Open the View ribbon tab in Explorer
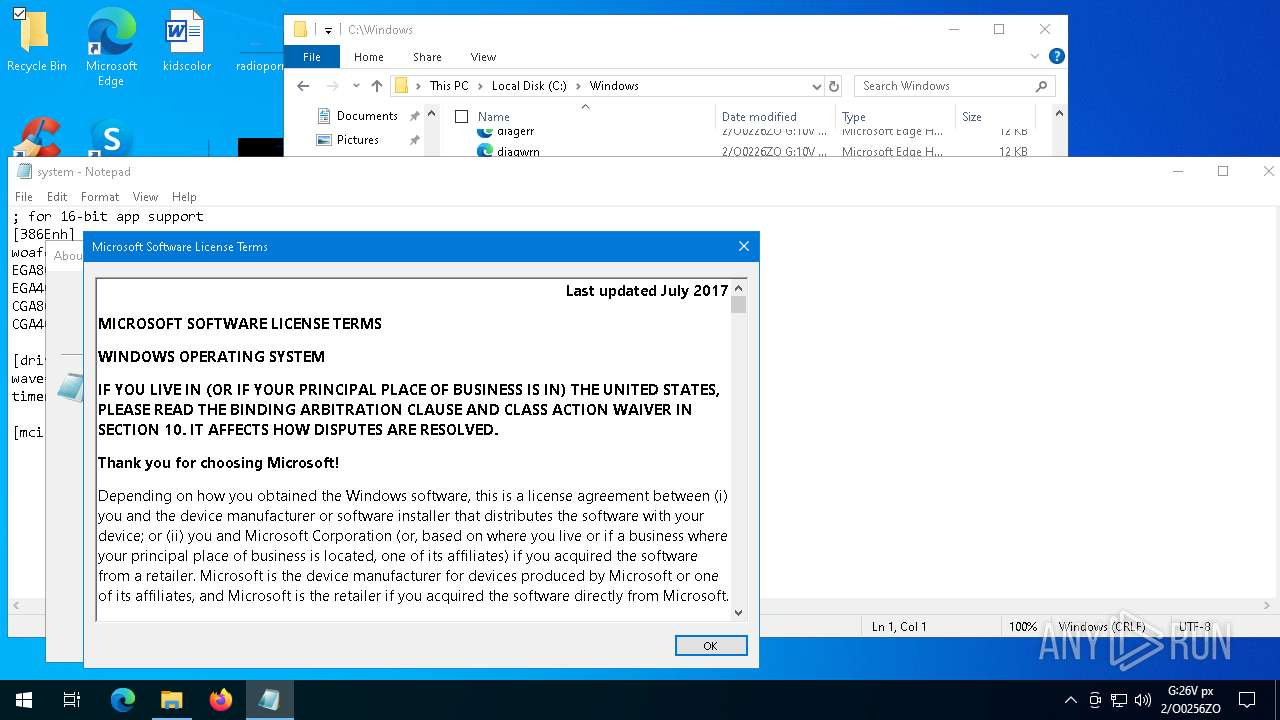Viewport: 1280px width, 720px height. pos(483,57)
